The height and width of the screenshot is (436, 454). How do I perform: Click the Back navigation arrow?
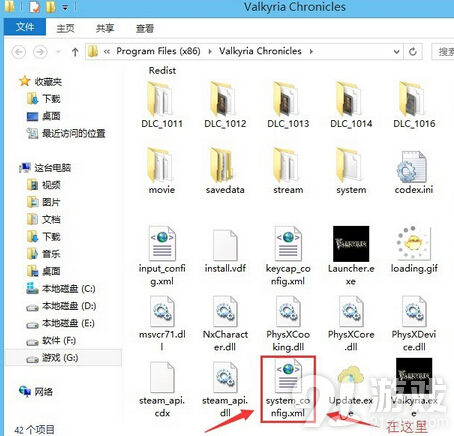coord(19,52)
